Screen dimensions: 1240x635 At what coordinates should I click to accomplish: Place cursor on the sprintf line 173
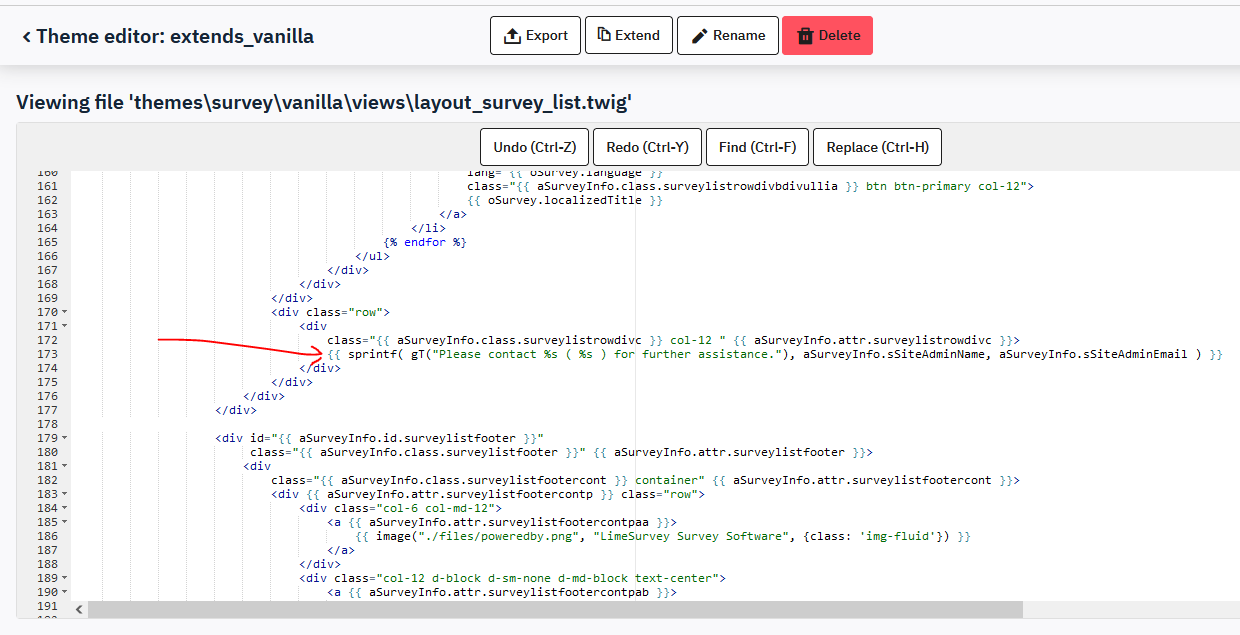click(x=700, y=354)
